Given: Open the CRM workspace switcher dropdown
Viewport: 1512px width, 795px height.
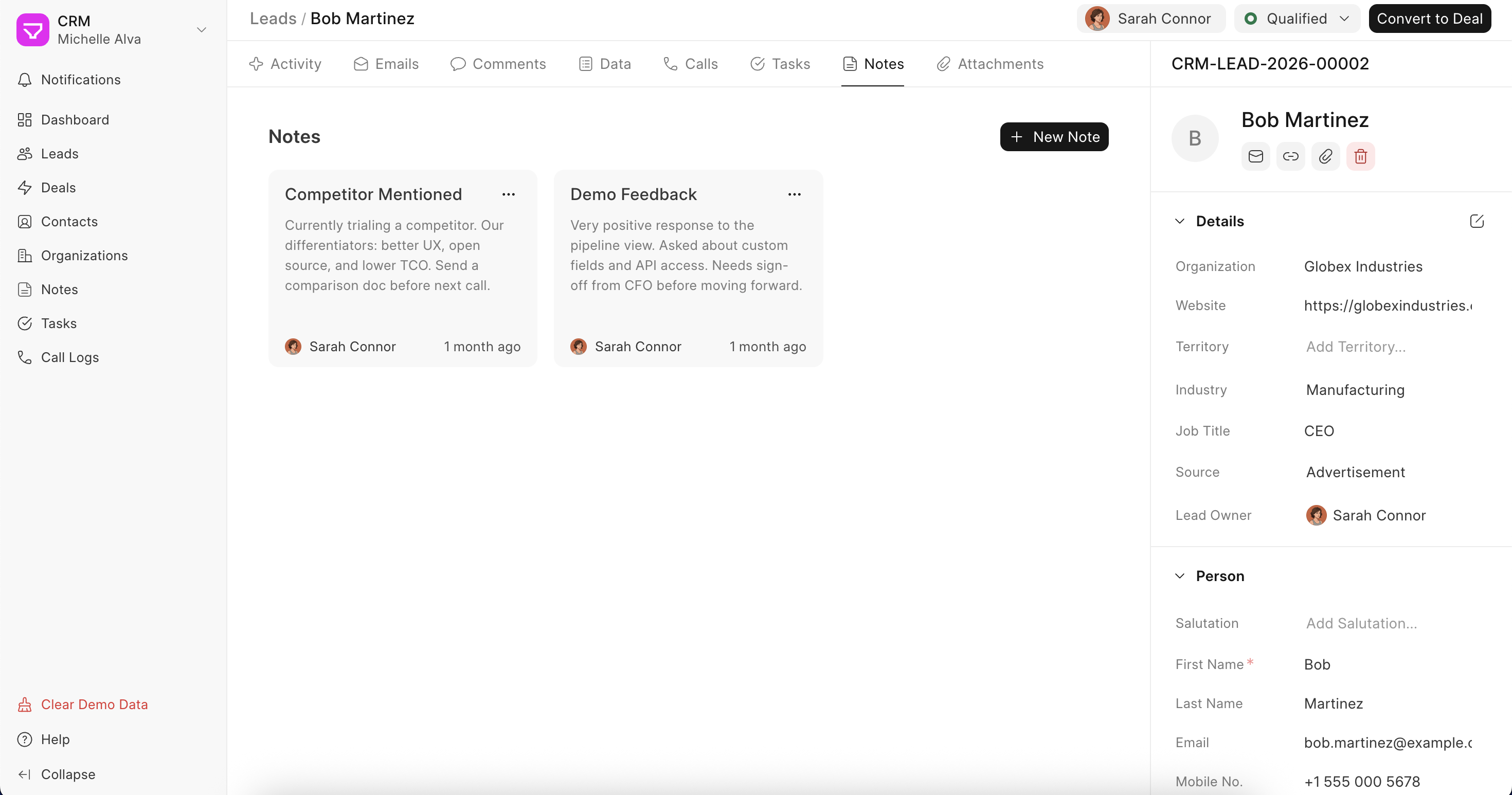Looking at the screenshot, I should pyautogui.click(x=201, y=29).
